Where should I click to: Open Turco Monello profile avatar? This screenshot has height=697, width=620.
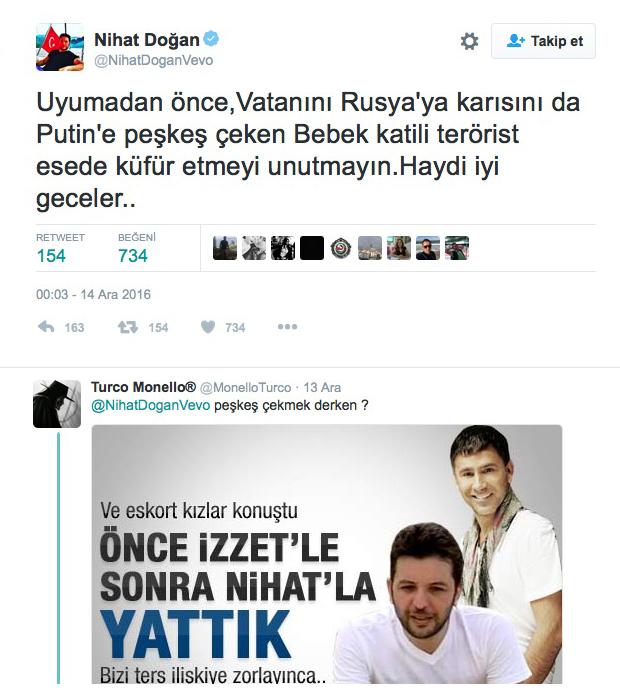click(57, 404)
